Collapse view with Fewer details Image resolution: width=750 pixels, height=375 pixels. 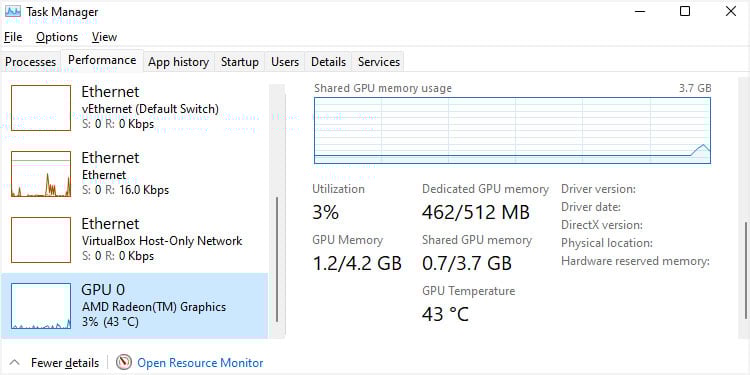coord(65,363)
